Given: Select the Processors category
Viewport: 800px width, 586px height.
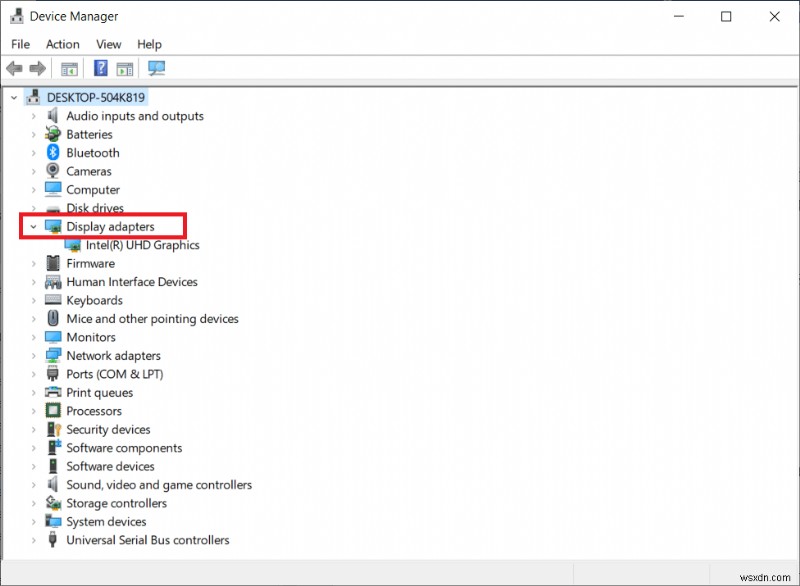Looking at the screenshot, I should tap(94, 411).
